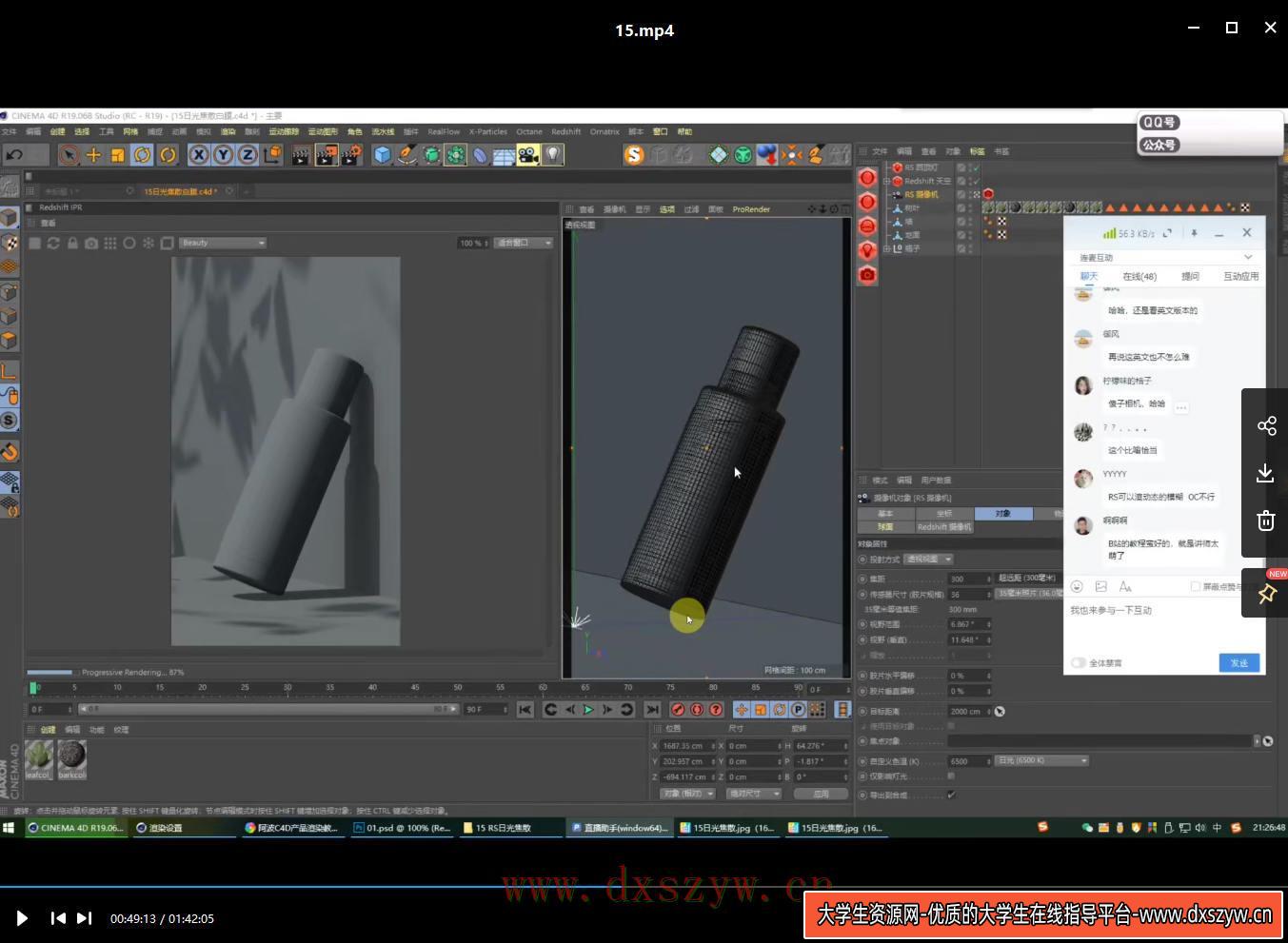Open the Beauty AOV dropdown in IPR
The width and height of the screenshot is (1288, 943).
click(224, 243)
